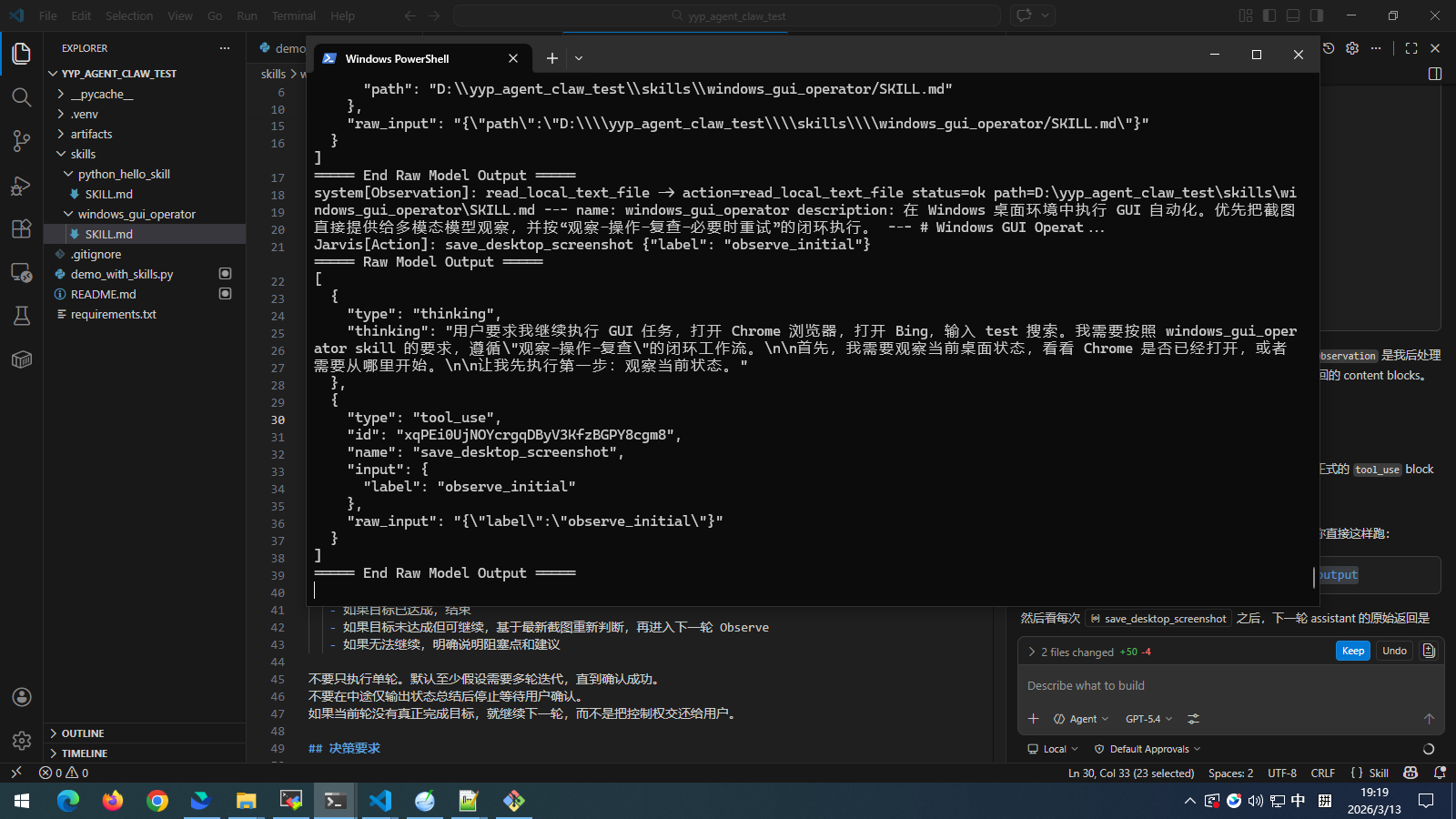Open the Selection menu

(129, 15)
